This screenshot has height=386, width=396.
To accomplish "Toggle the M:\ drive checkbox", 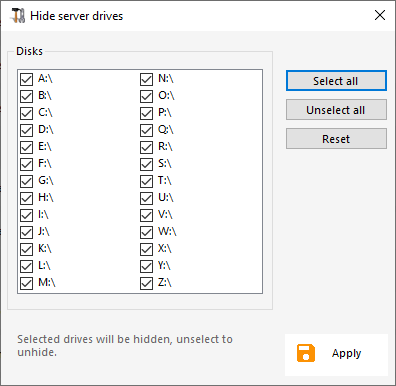I will coord(26,283).
